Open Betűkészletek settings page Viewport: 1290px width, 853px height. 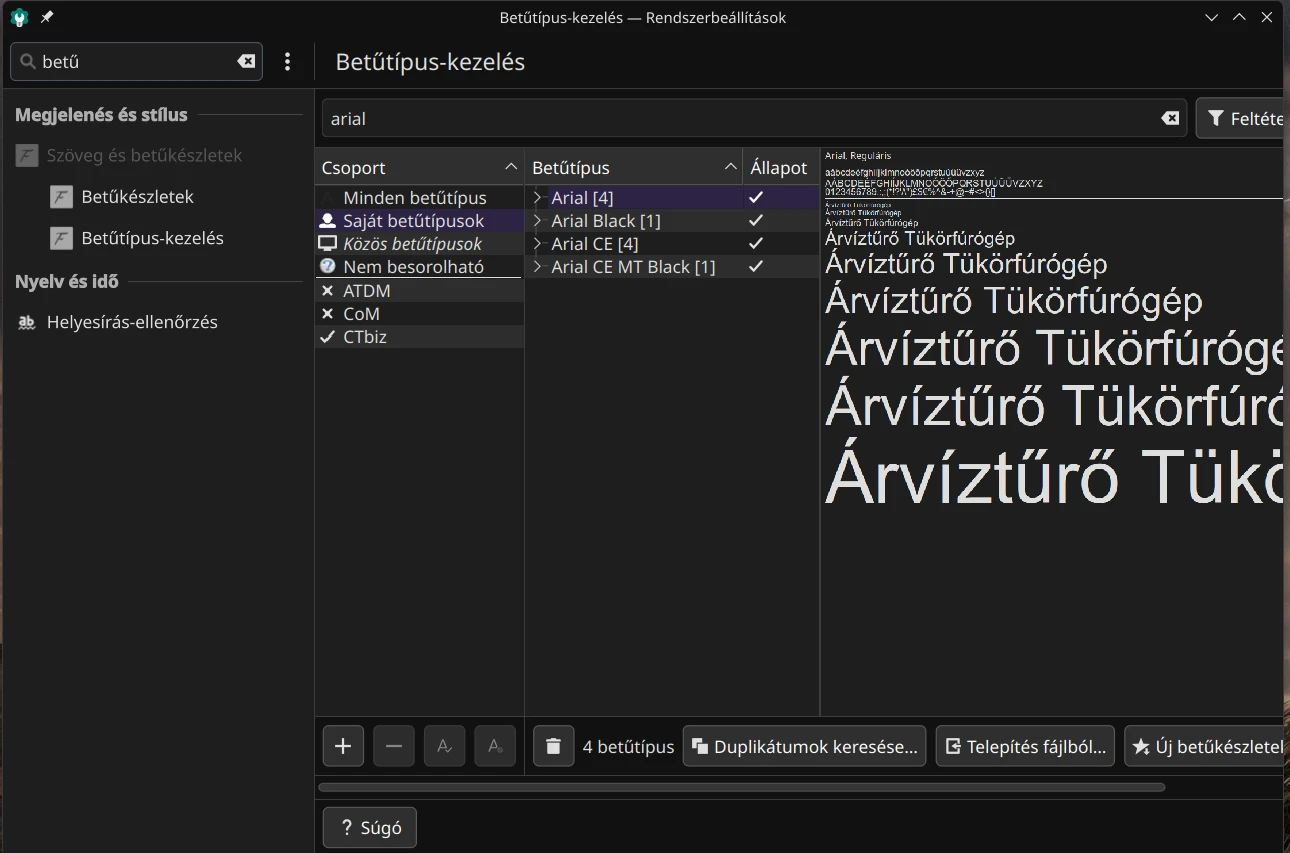point(138,197)
